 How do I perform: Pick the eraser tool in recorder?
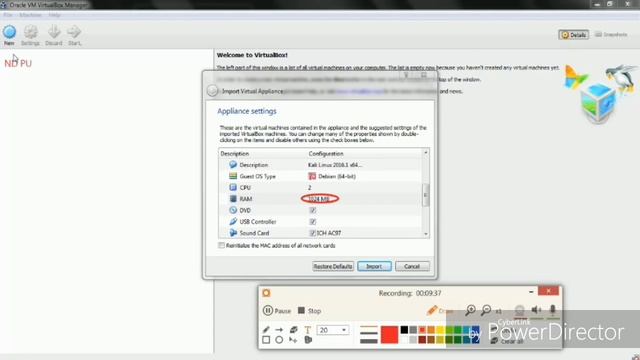[293, 329]
